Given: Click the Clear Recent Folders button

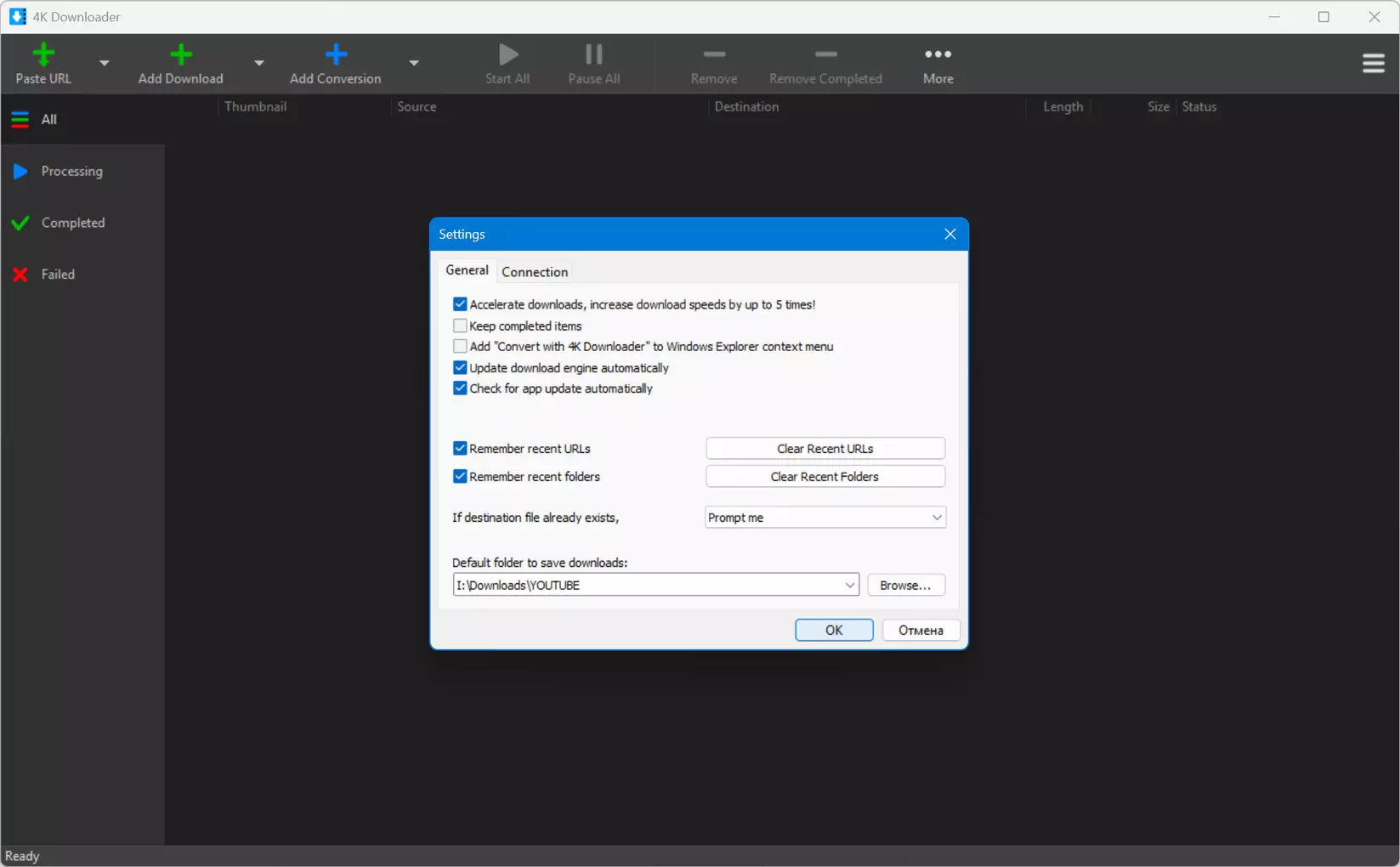Looking at the screenshot, I should [825, 477].
